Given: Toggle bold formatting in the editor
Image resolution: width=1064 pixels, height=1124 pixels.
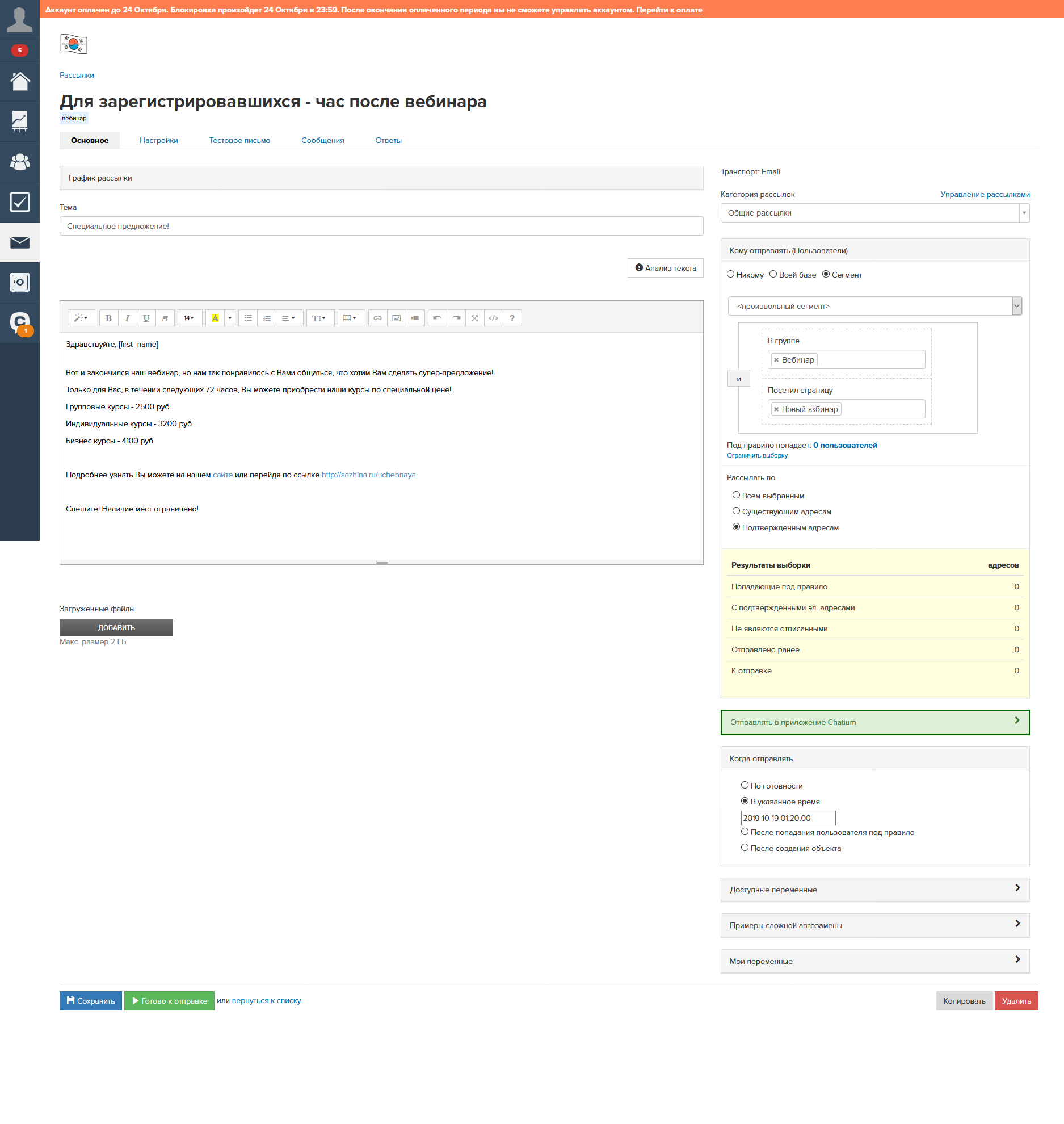Looking at the screenshot, I should click(108, 318).
